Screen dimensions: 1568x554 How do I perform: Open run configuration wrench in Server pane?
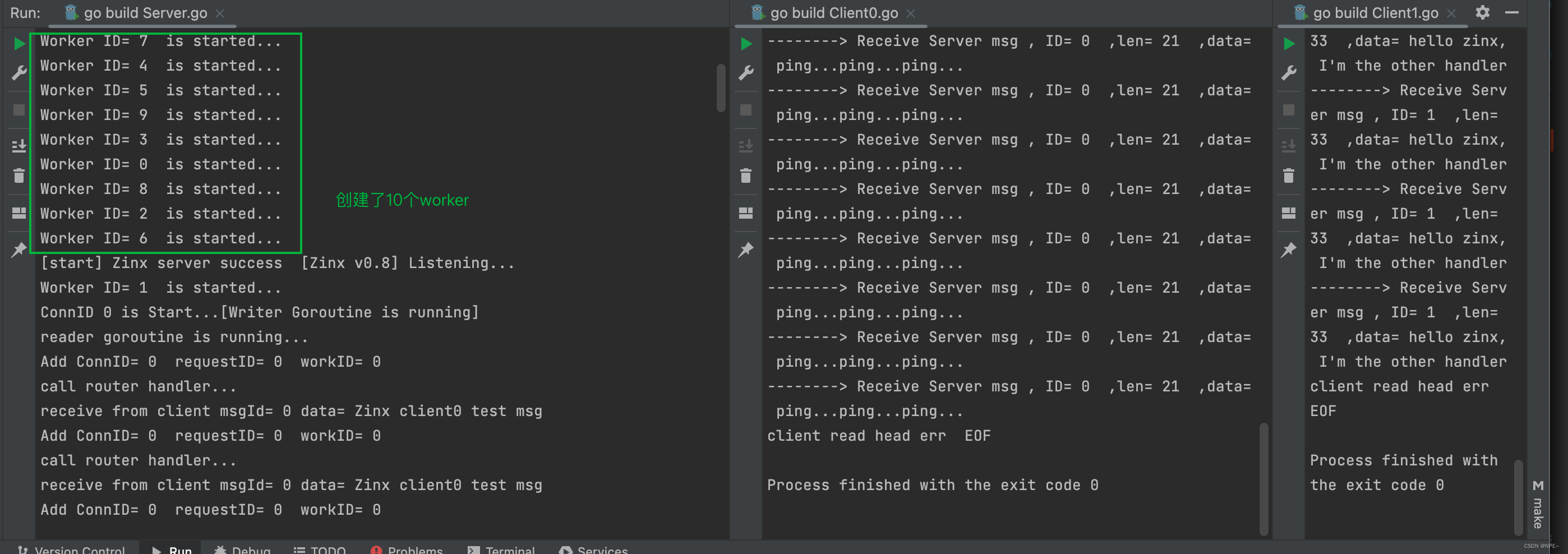point(19,73)
